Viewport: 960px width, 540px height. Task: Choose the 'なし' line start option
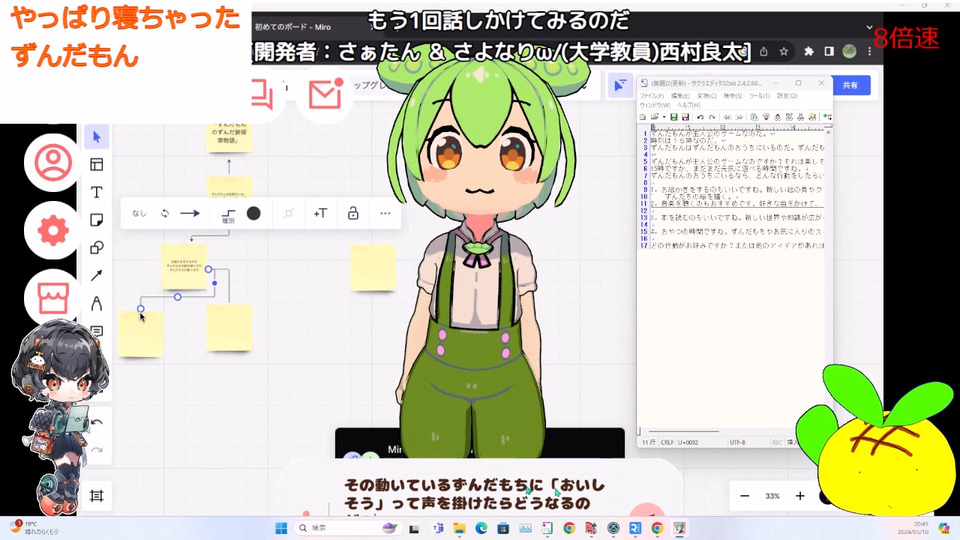139,213
